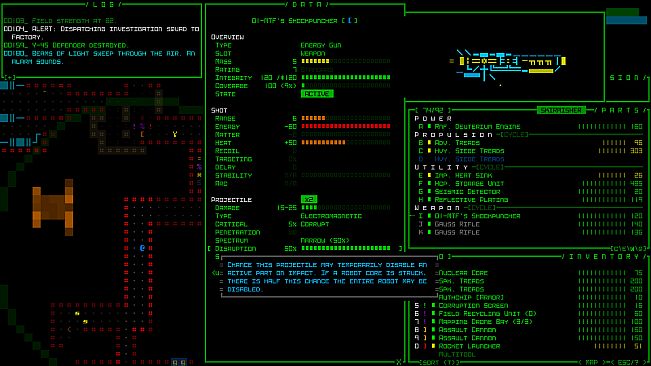Pick the orange bracket item on the map
The image size is (651, 366).
coord(142,134)
